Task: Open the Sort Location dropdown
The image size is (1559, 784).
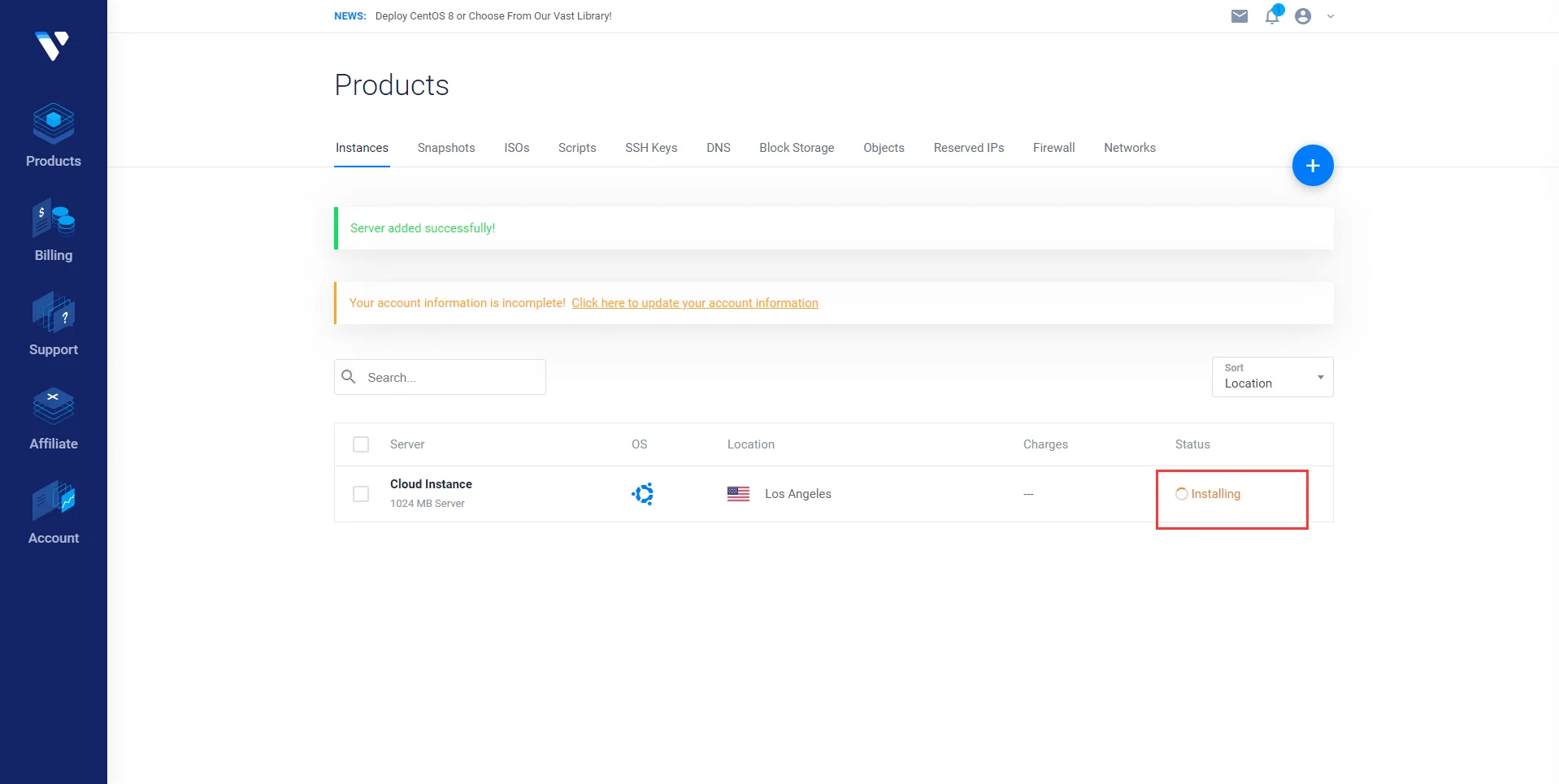Action: coord(1272,377)
